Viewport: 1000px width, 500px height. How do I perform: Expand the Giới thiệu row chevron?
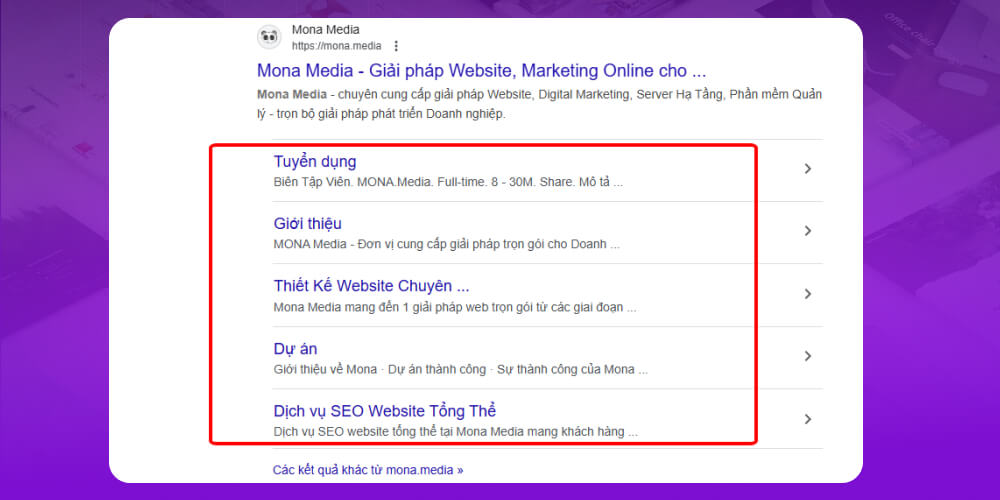808,231
